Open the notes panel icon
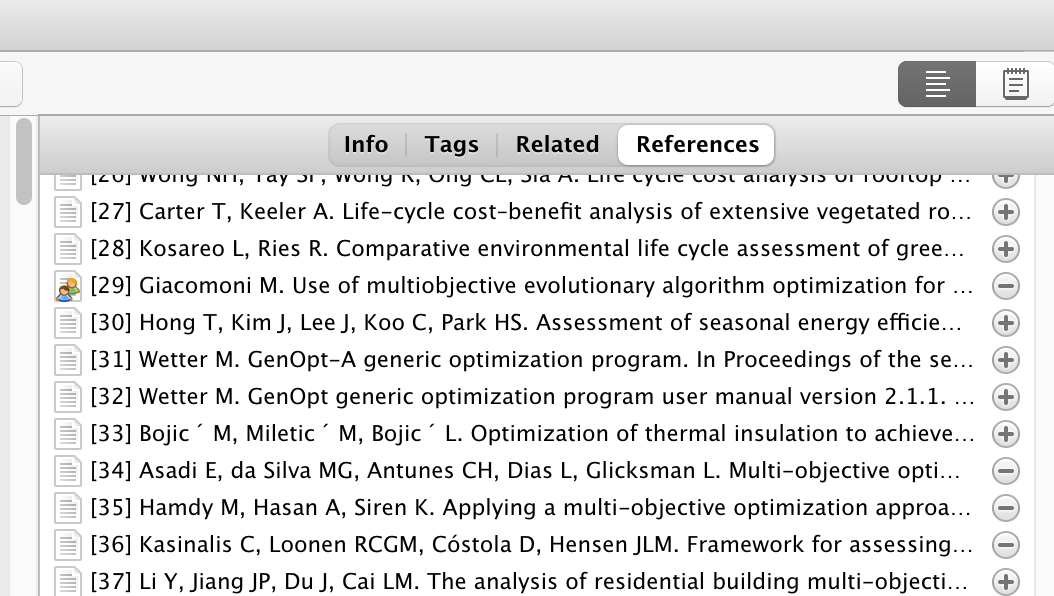Image resolution: width=1054 pixels, height=596 pixels. click(x=1015, y=84)
